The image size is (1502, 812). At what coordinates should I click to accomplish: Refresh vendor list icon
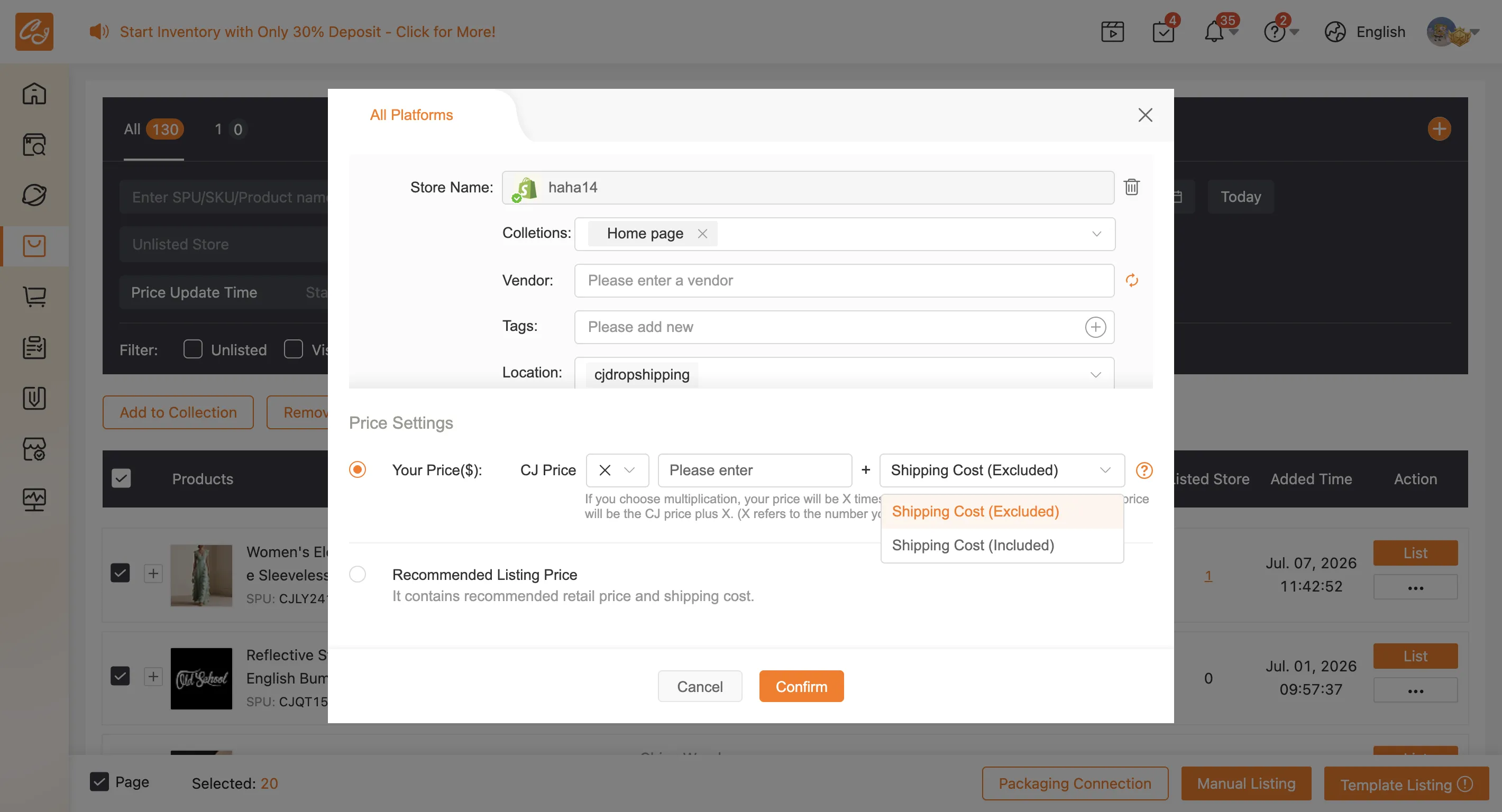[1132, 280]
